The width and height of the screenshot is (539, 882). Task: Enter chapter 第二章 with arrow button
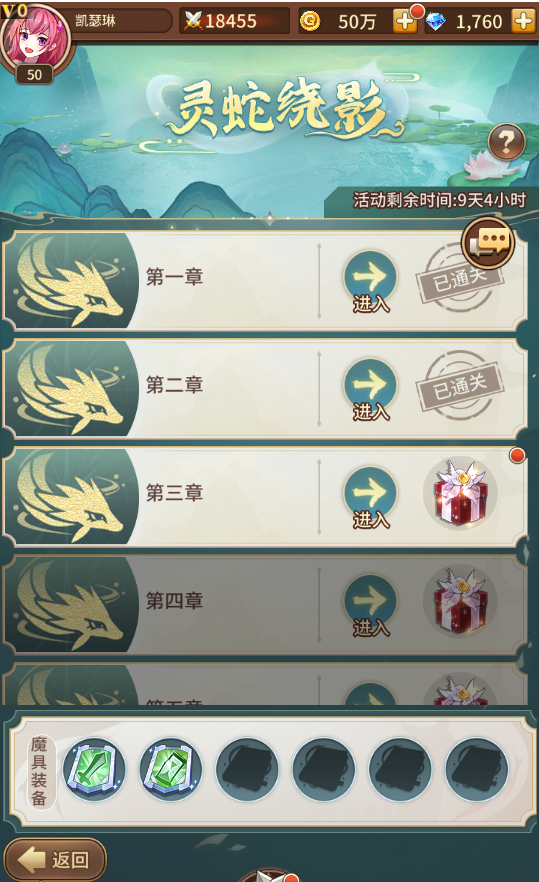point(370,389)
